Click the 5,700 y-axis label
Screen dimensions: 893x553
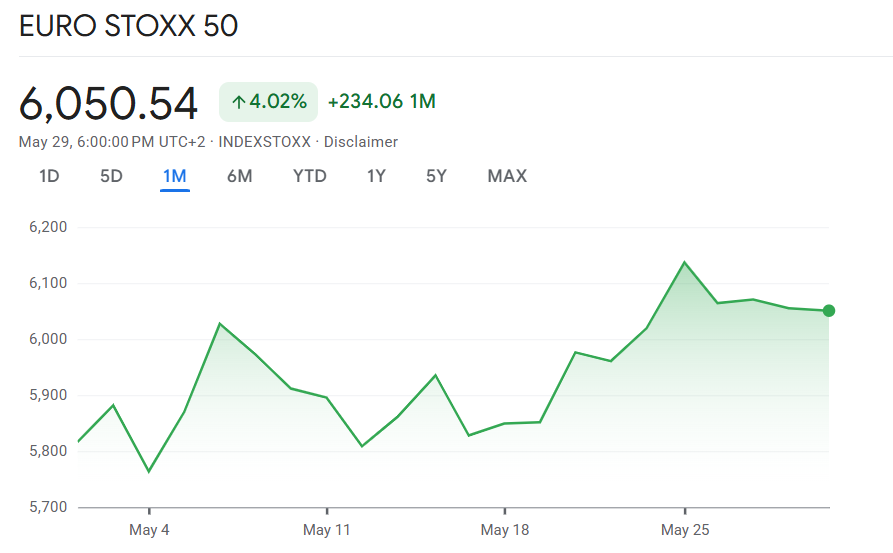tap(48, 507)
